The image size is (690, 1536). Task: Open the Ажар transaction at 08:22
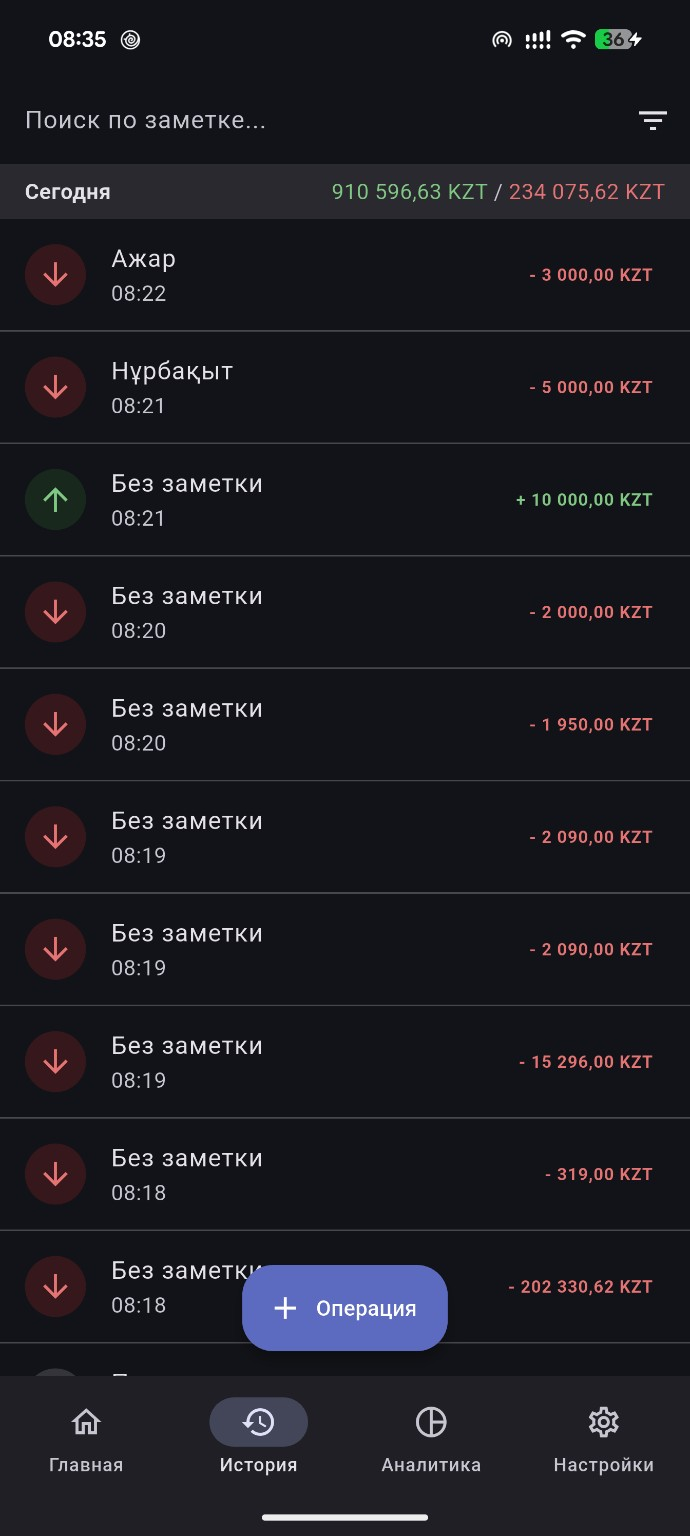345,275
